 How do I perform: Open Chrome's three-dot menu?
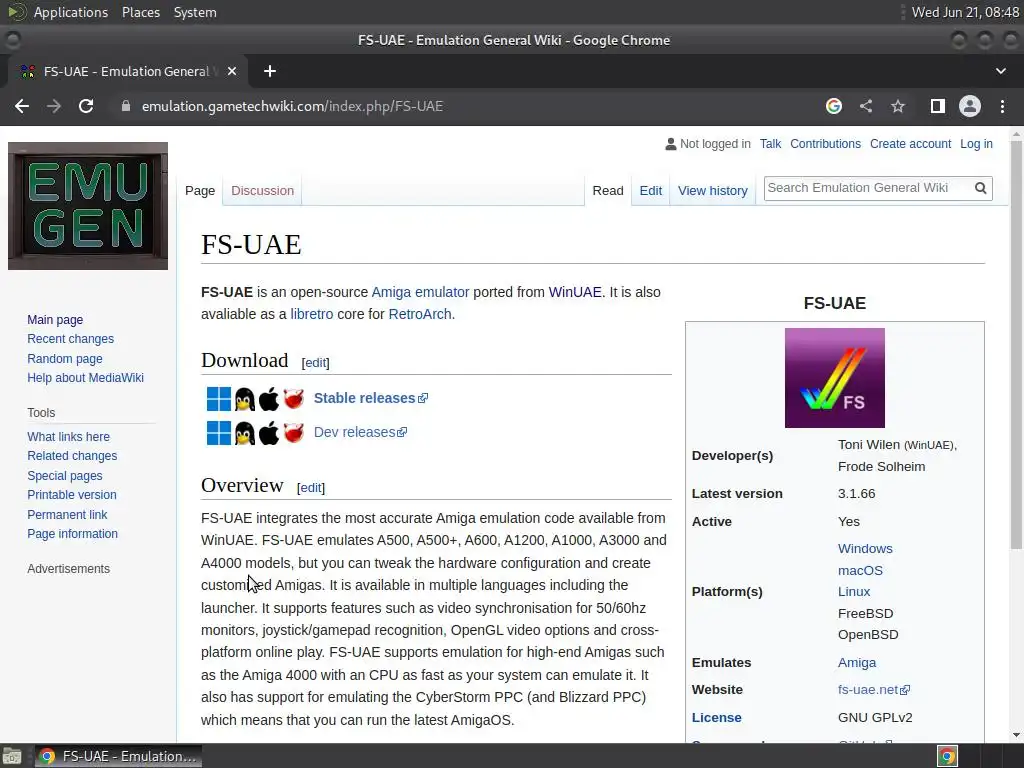point(1002,106)
